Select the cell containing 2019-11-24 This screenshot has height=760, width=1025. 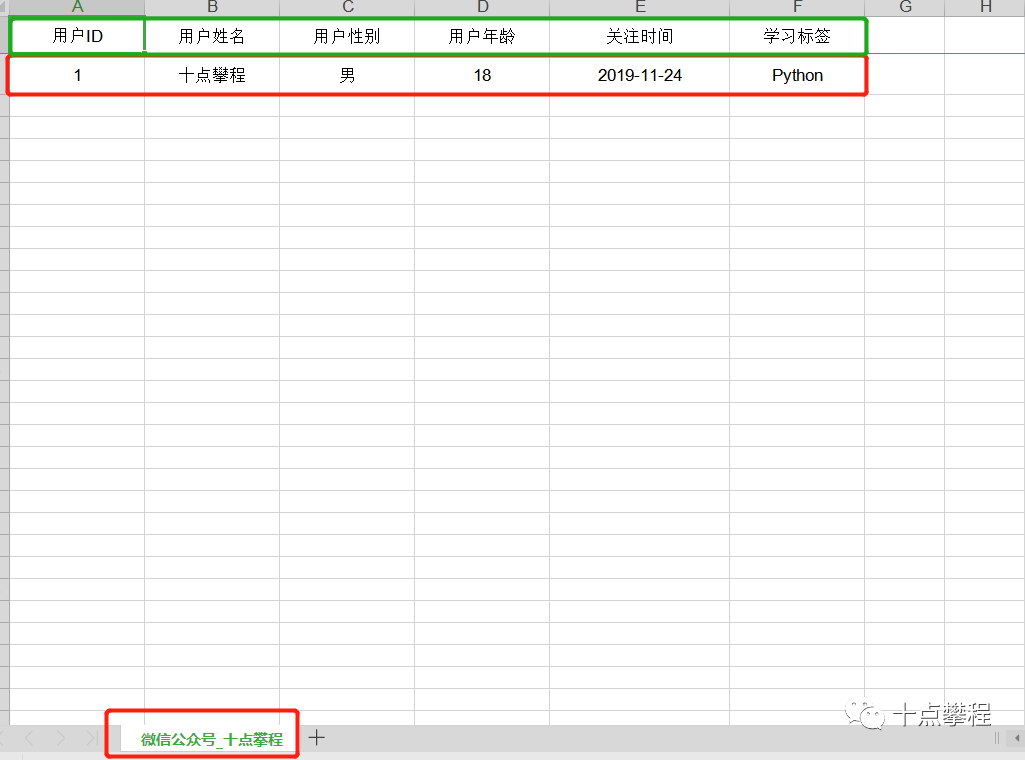639,74
